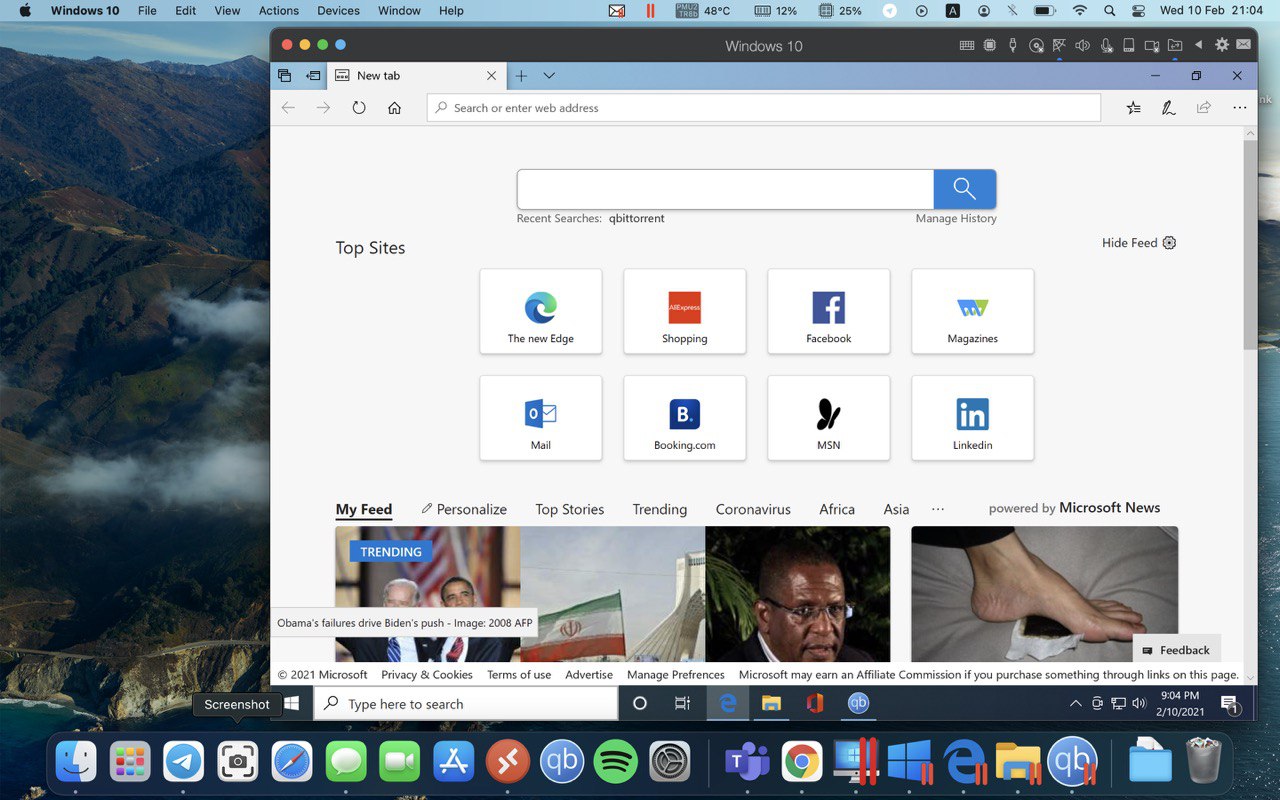Open Microsoft Teams from the Dock
1280x800 pixels.
pyautogui.click(x=747, y=763)
